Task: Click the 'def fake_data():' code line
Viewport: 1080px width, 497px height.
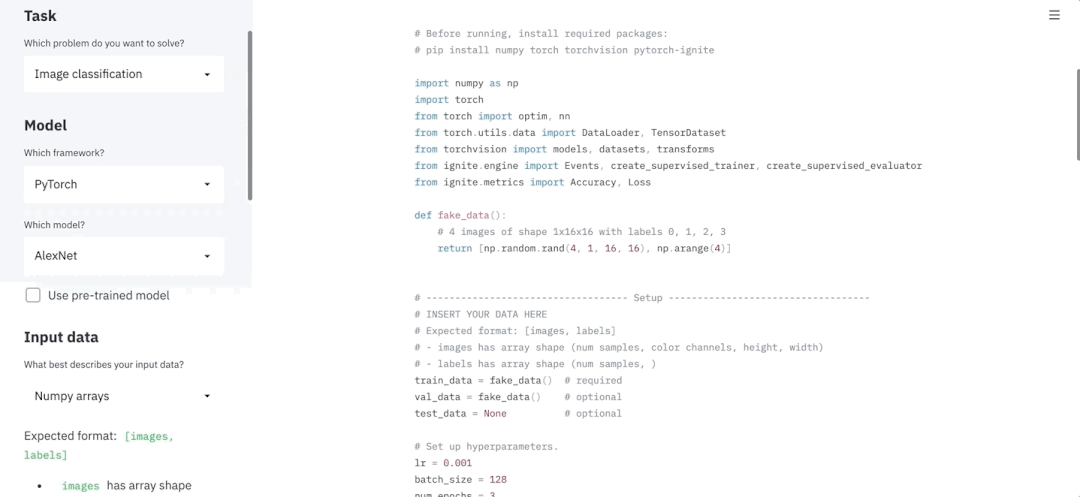Action: [x=460, y=215]
